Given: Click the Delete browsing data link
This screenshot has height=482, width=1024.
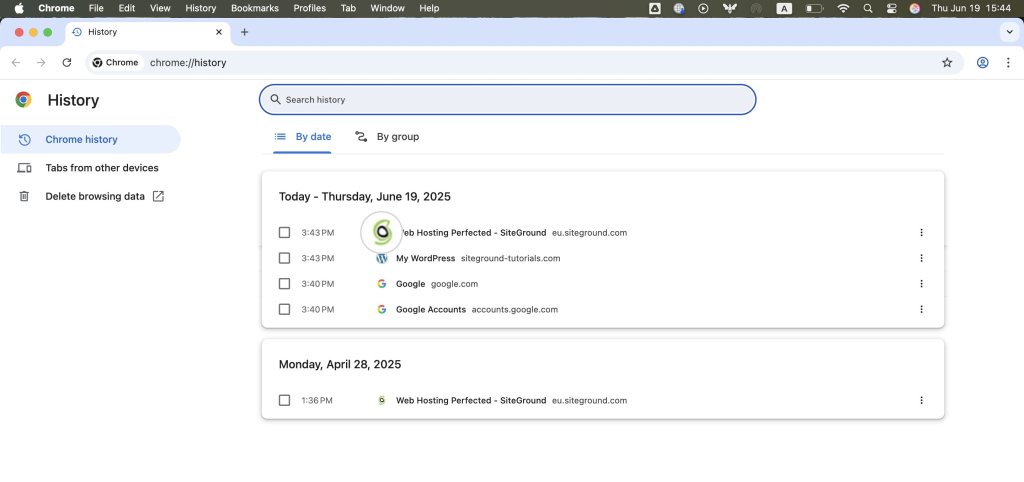Looking at the screenshot, I should tap(90, 196).
